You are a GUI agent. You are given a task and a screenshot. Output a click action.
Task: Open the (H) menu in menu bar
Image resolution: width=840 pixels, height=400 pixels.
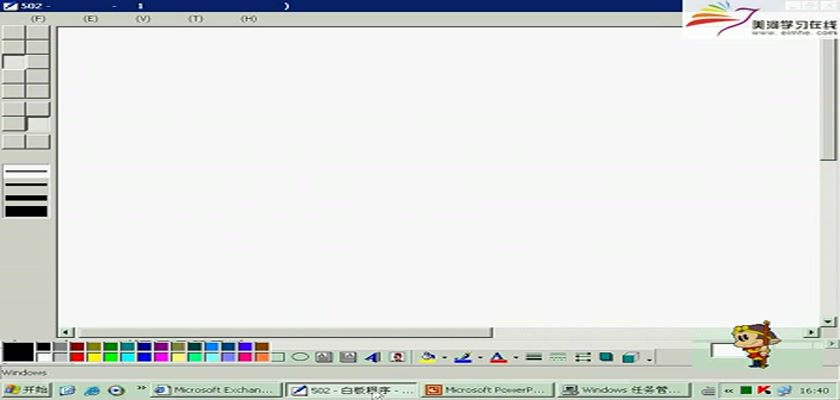[x=249, y=19]
